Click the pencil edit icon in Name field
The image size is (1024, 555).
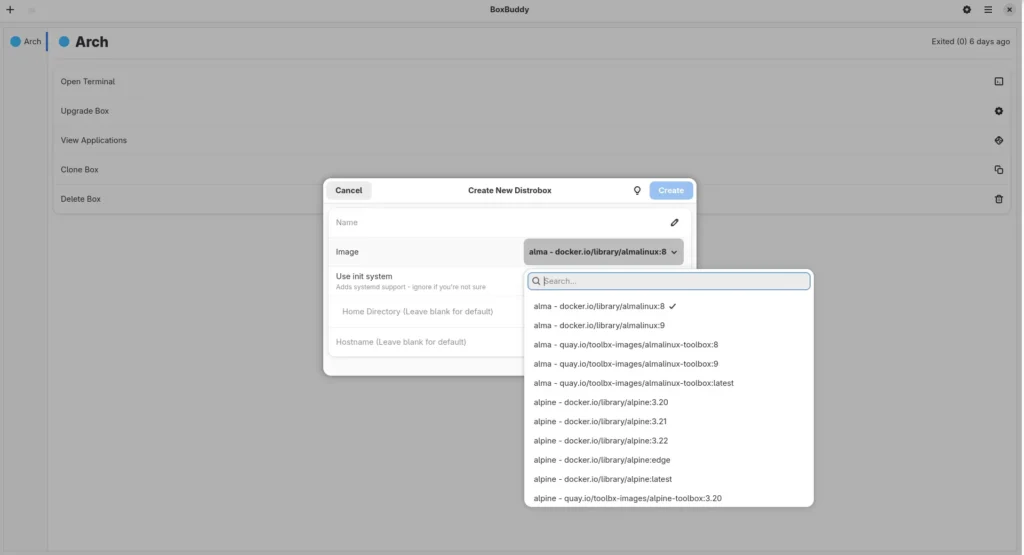pos(675,223)
